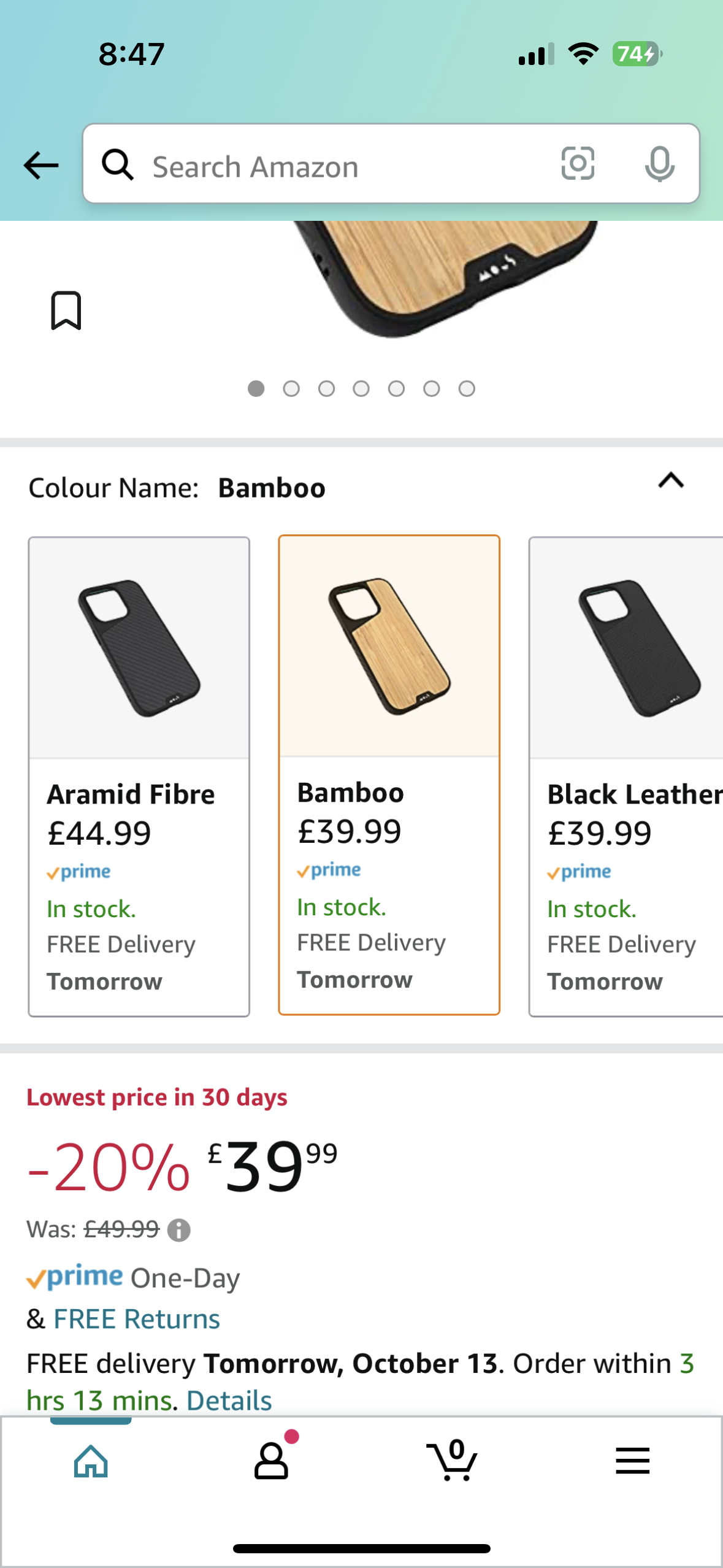Open camera lens search icon
723x1568 pixels.
[x=578, y=164]
